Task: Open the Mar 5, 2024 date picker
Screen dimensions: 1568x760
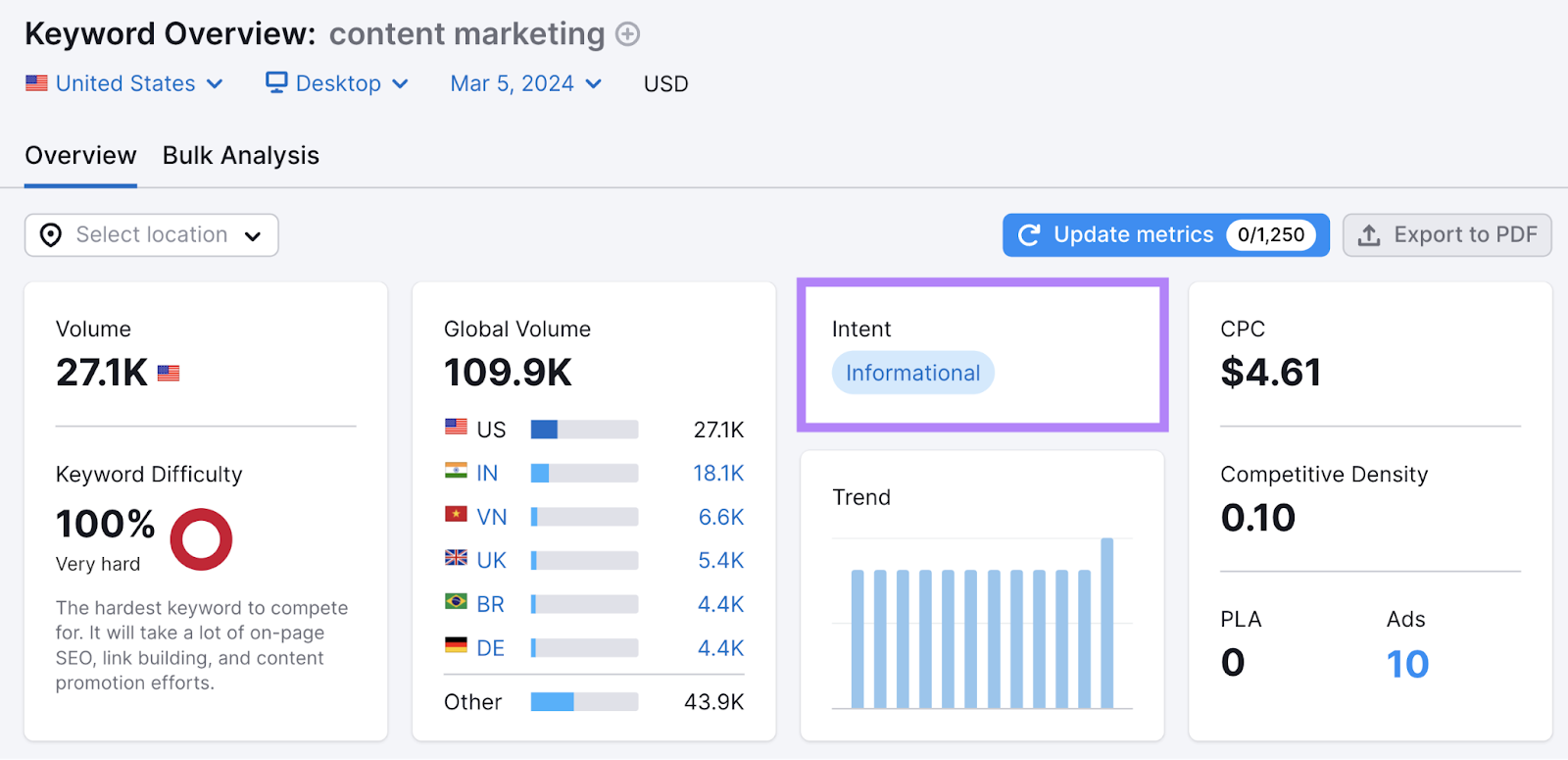Action: tap(525, 83)
